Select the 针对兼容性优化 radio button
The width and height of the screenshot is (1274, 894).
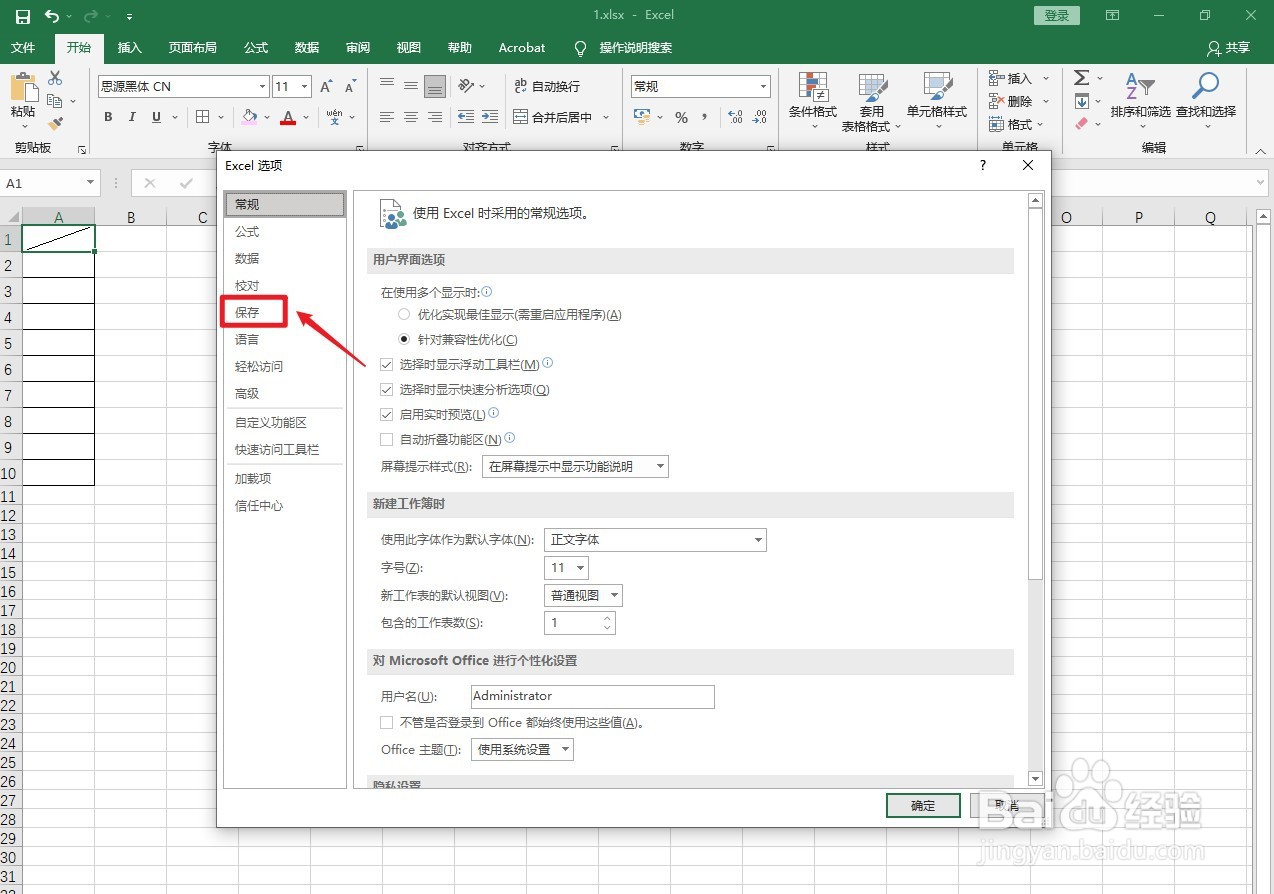403,338
